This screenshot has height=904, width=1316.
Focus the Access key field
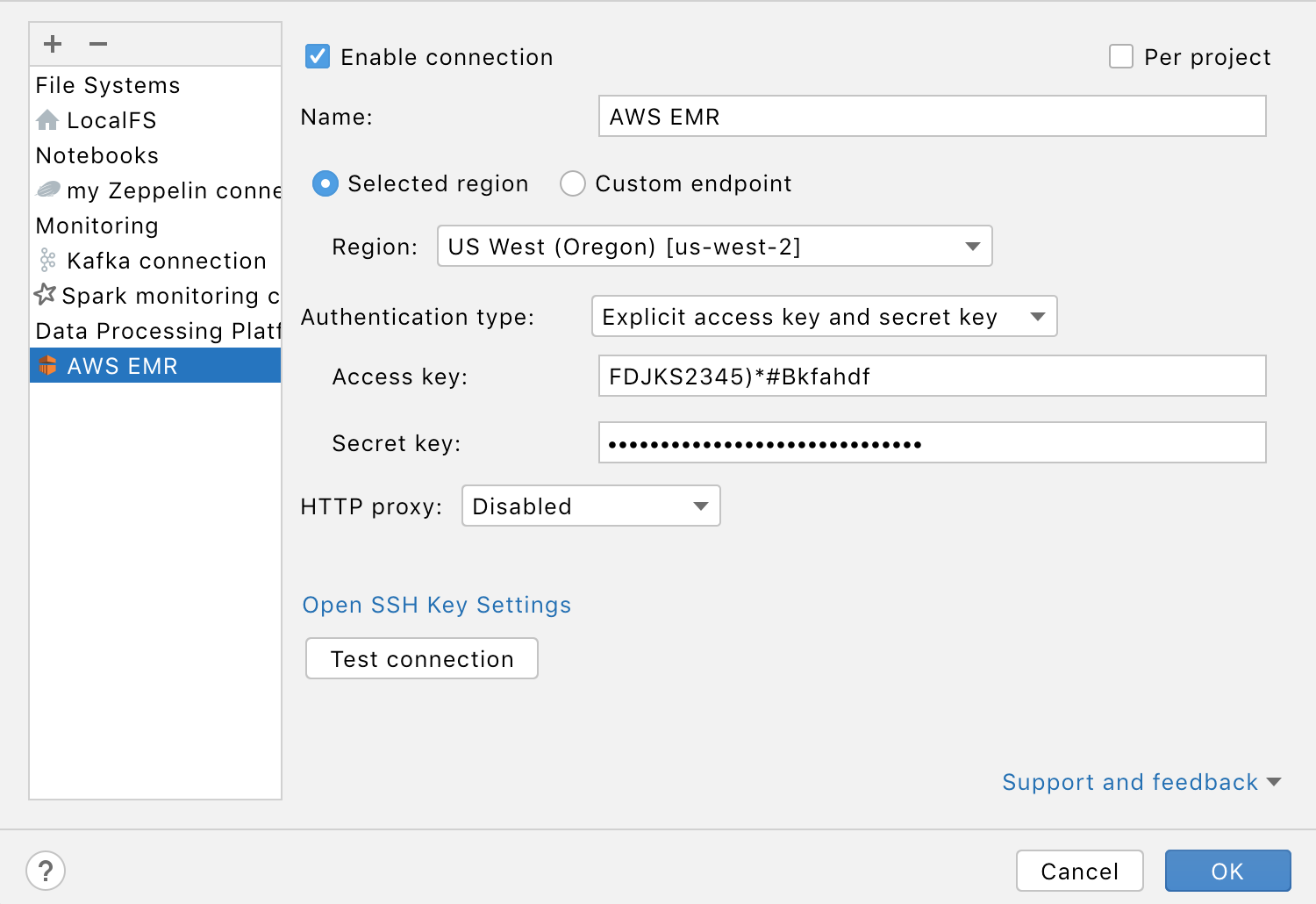933,376
